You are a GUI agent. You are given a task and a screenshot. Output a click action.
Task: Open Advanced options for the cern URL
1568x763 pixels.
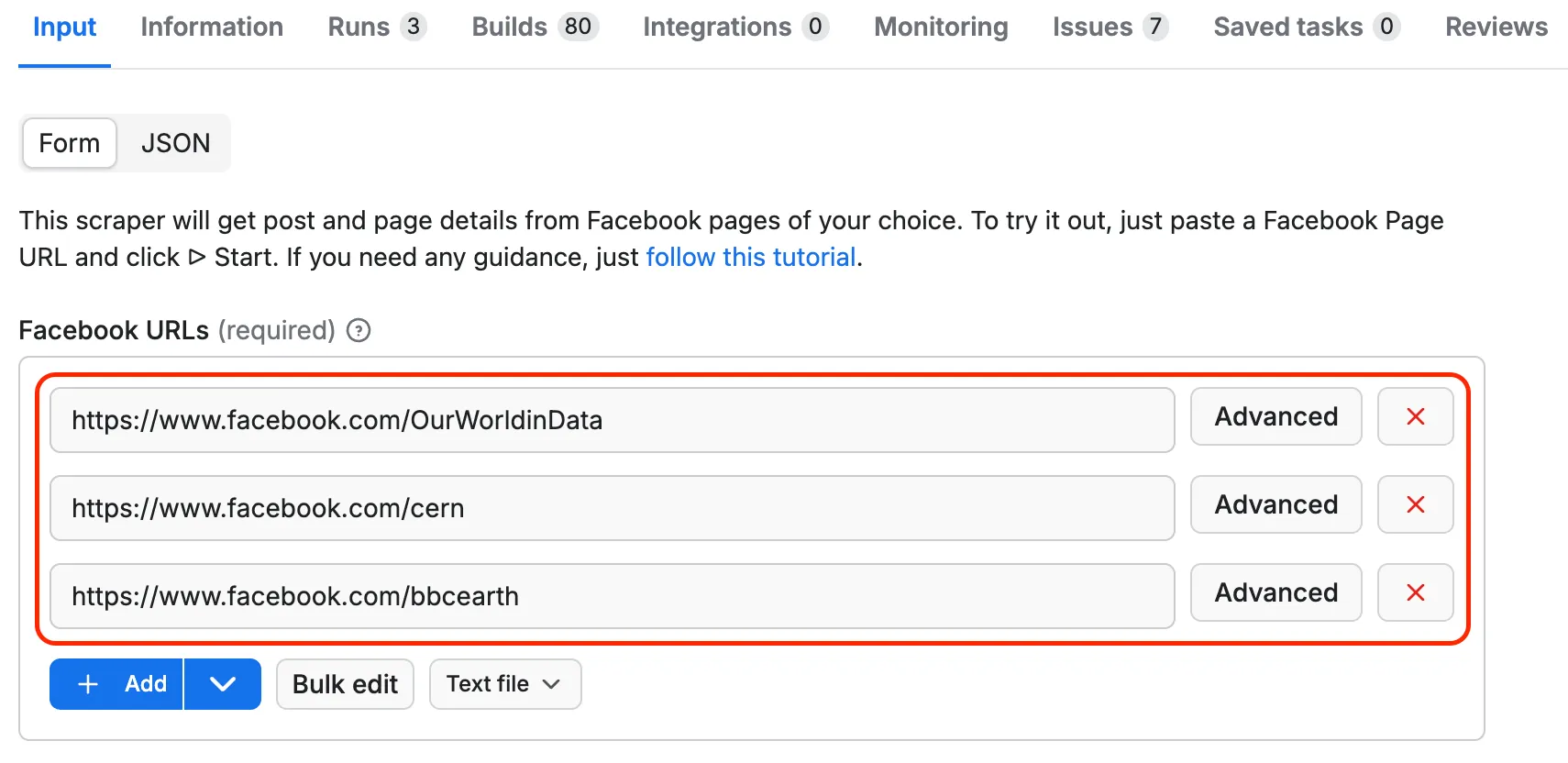(x=1275, y=504)
